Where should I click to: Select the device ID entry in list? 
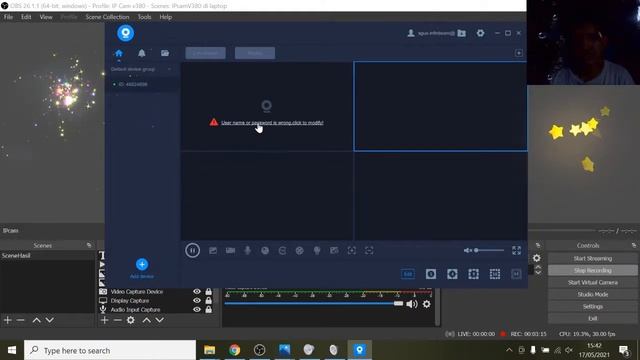[133, 84]
